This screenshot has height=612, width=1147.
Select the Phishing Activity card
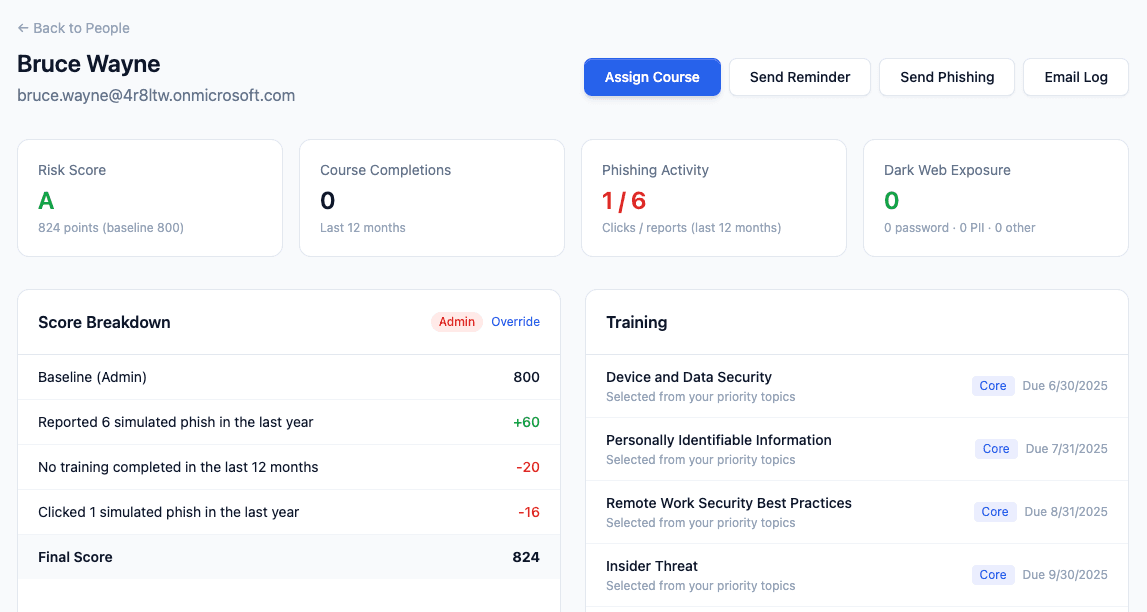click(x=714, y=198)
